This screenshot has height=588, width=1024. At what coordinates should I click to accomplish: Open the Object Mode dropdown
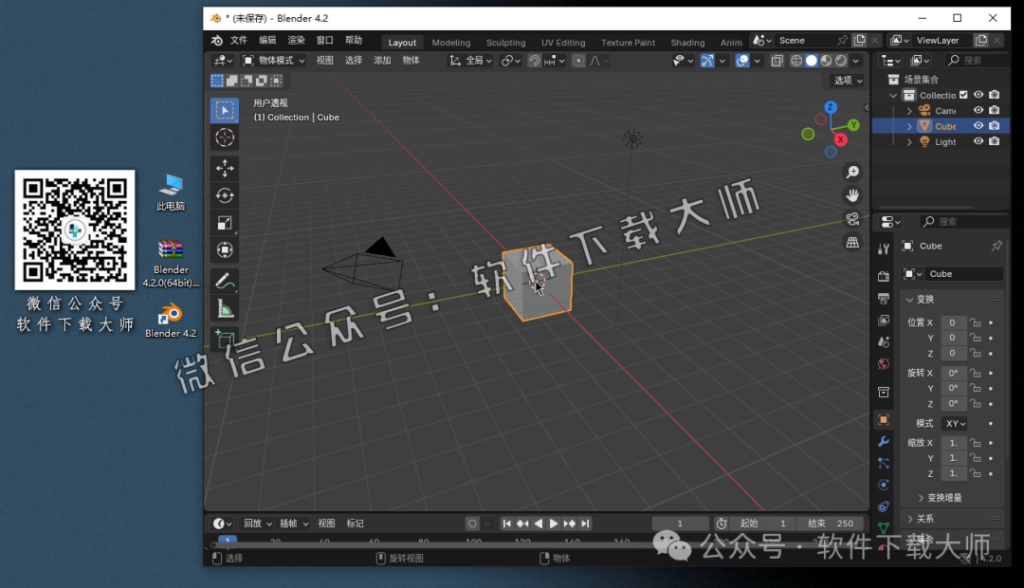coord(269,60)
